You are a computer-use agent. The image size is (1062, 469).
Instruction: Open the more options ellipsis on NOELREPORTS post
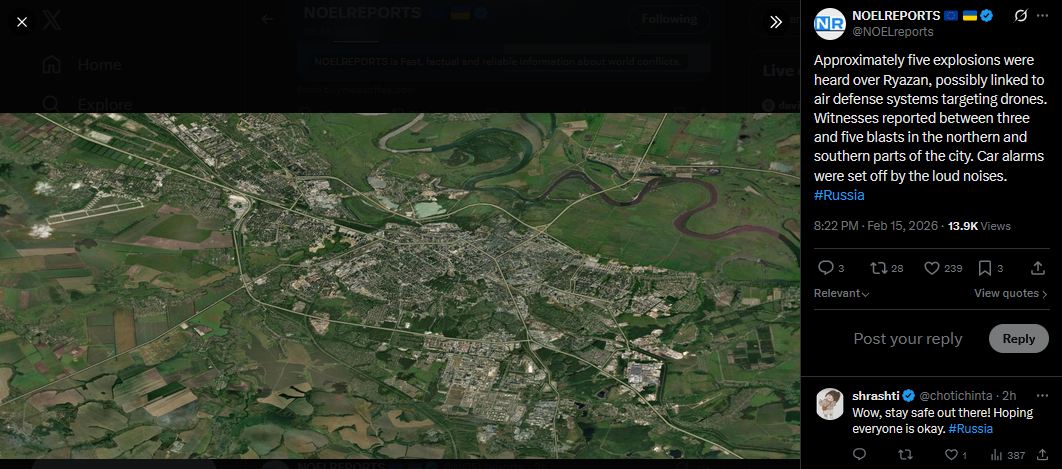click(1042, 16)
